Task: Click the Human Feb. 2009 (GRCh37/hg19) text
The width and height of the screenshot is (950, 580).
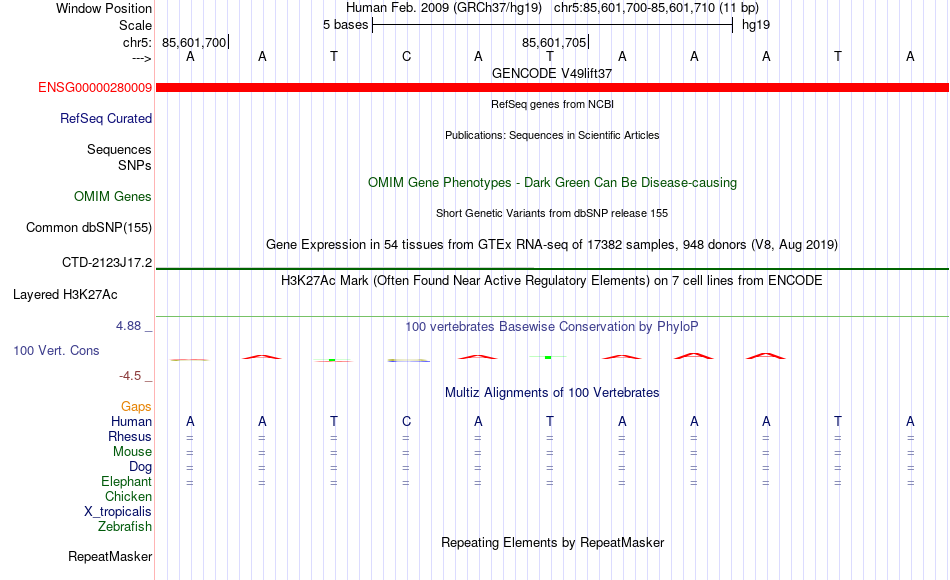Action: [444, 8]
